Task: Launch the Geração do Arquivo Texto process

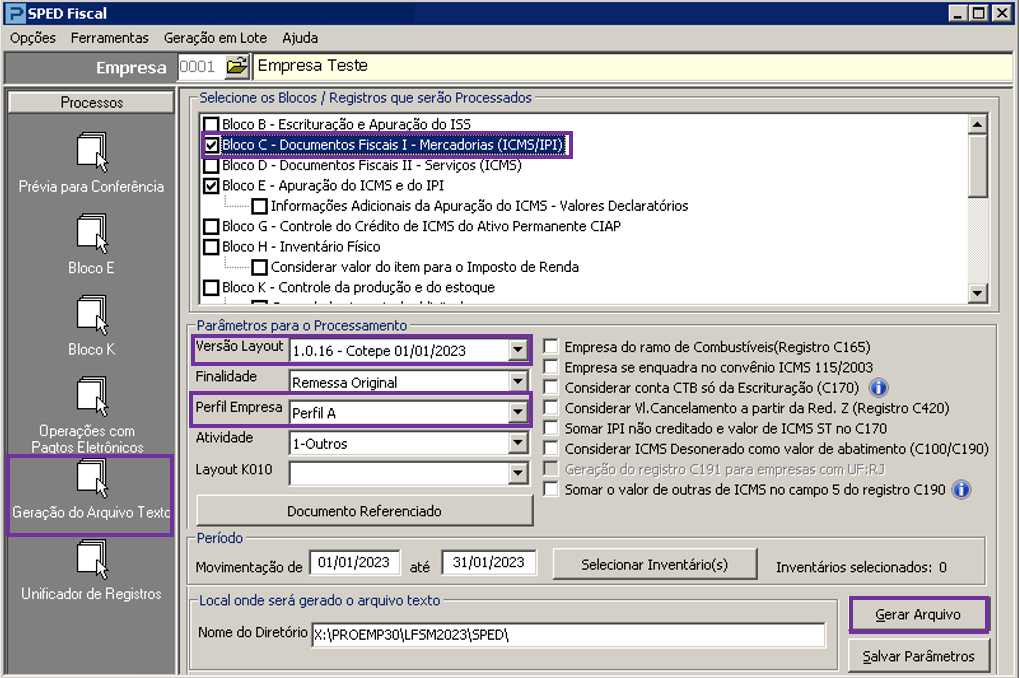Action: click(x=92, y=478)
